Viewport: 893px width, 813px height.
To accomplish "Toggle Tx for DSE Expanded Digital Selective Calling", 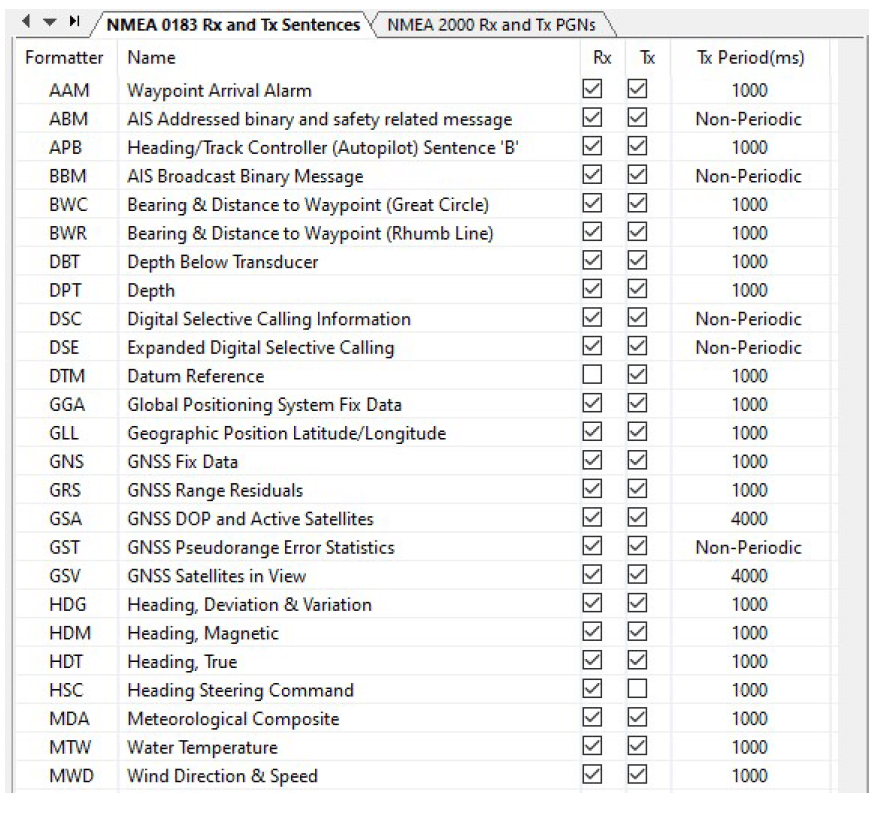I will [x=637, y=346].
